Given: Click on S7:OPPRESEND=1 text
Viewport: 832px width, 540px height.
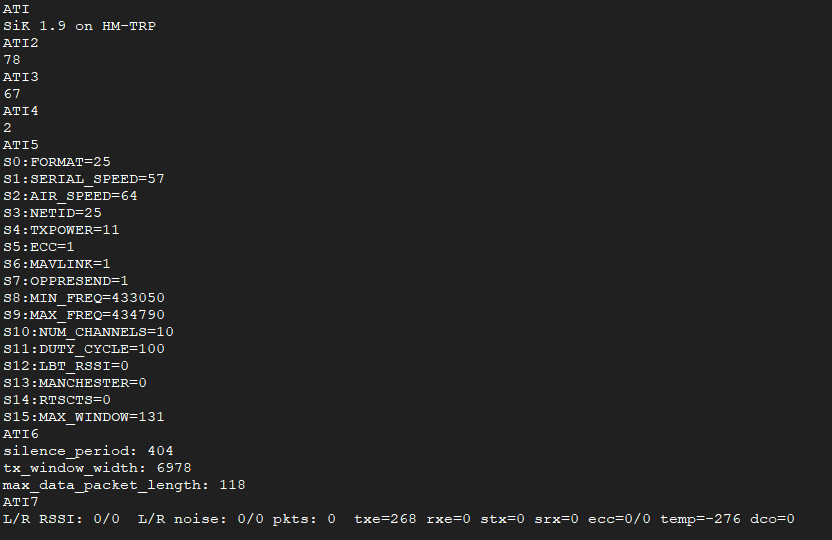Looking at the screenshot, I should point(66,281).
